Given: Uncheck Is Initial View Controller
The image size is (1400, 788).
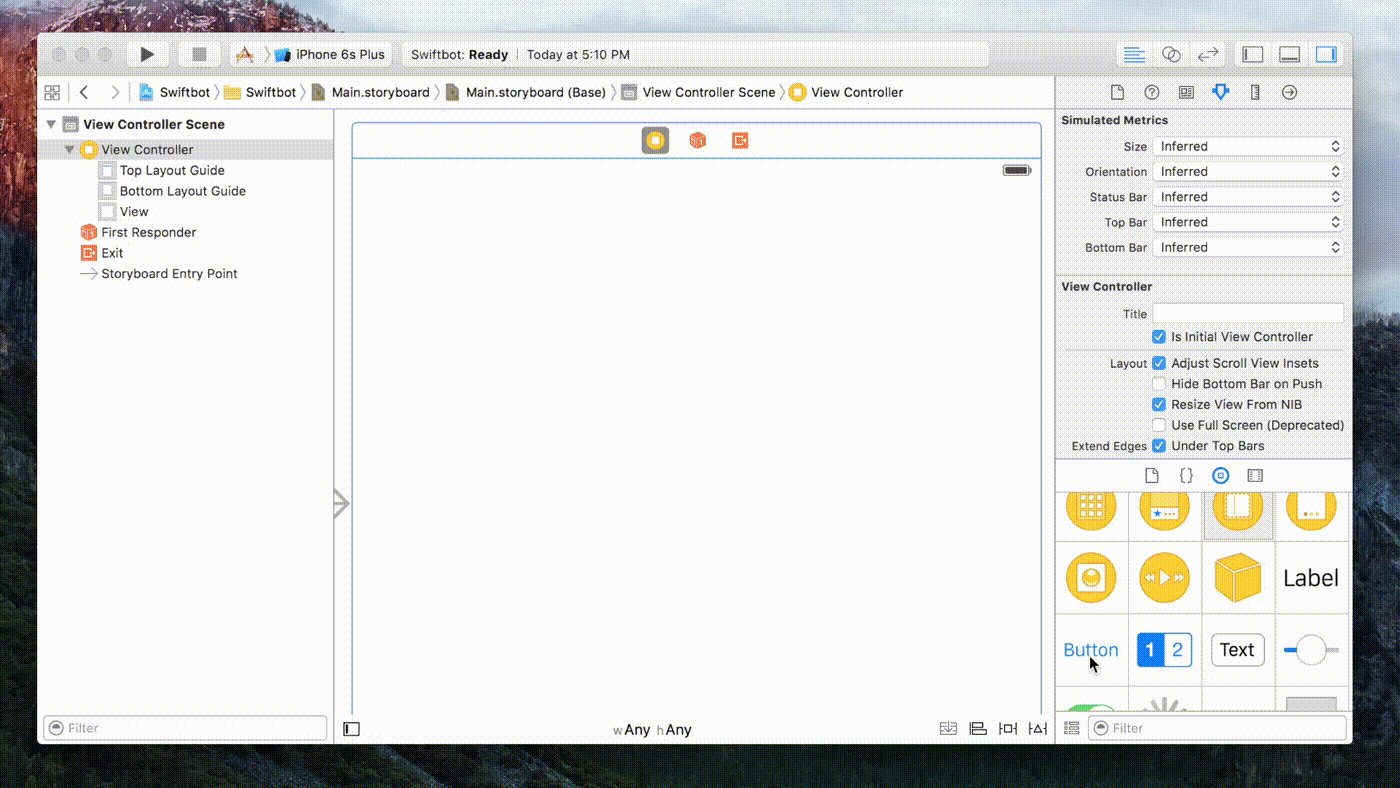Looking at the screenshot, I should tap(1159, 337).
